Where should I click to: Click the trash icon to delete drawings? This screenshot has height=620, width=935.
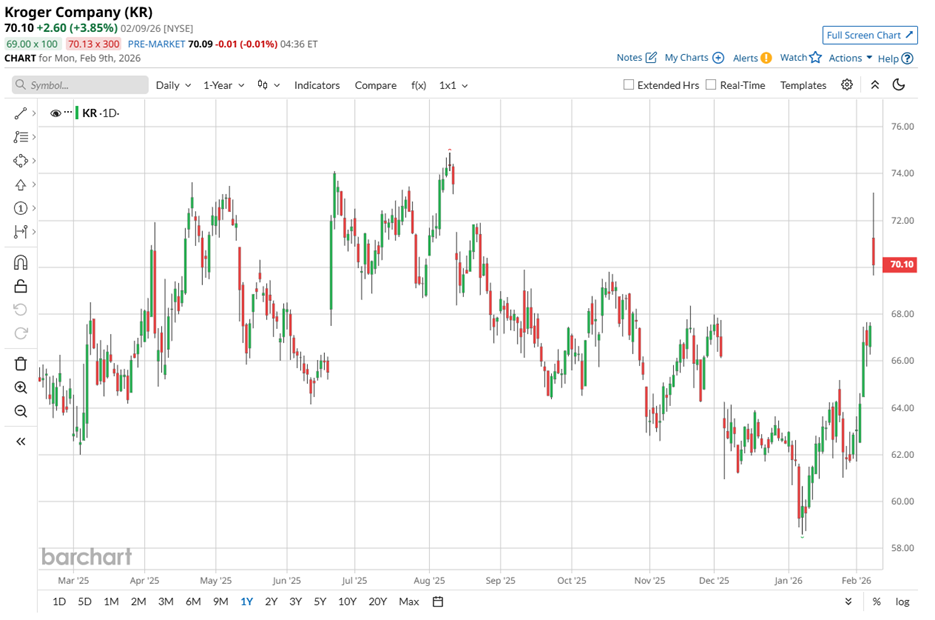pyautogui.click(x=20, y=364)
